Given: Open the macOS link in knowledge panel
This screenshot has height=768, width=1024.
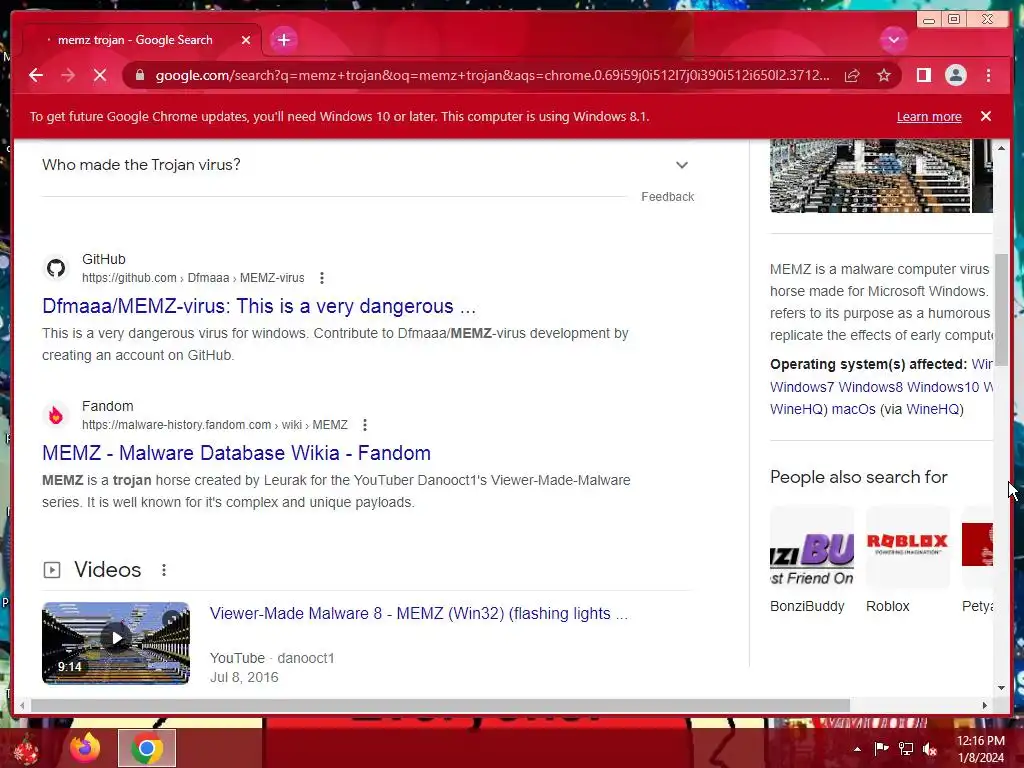Looking at the screenshot, I should pos(854,409).
